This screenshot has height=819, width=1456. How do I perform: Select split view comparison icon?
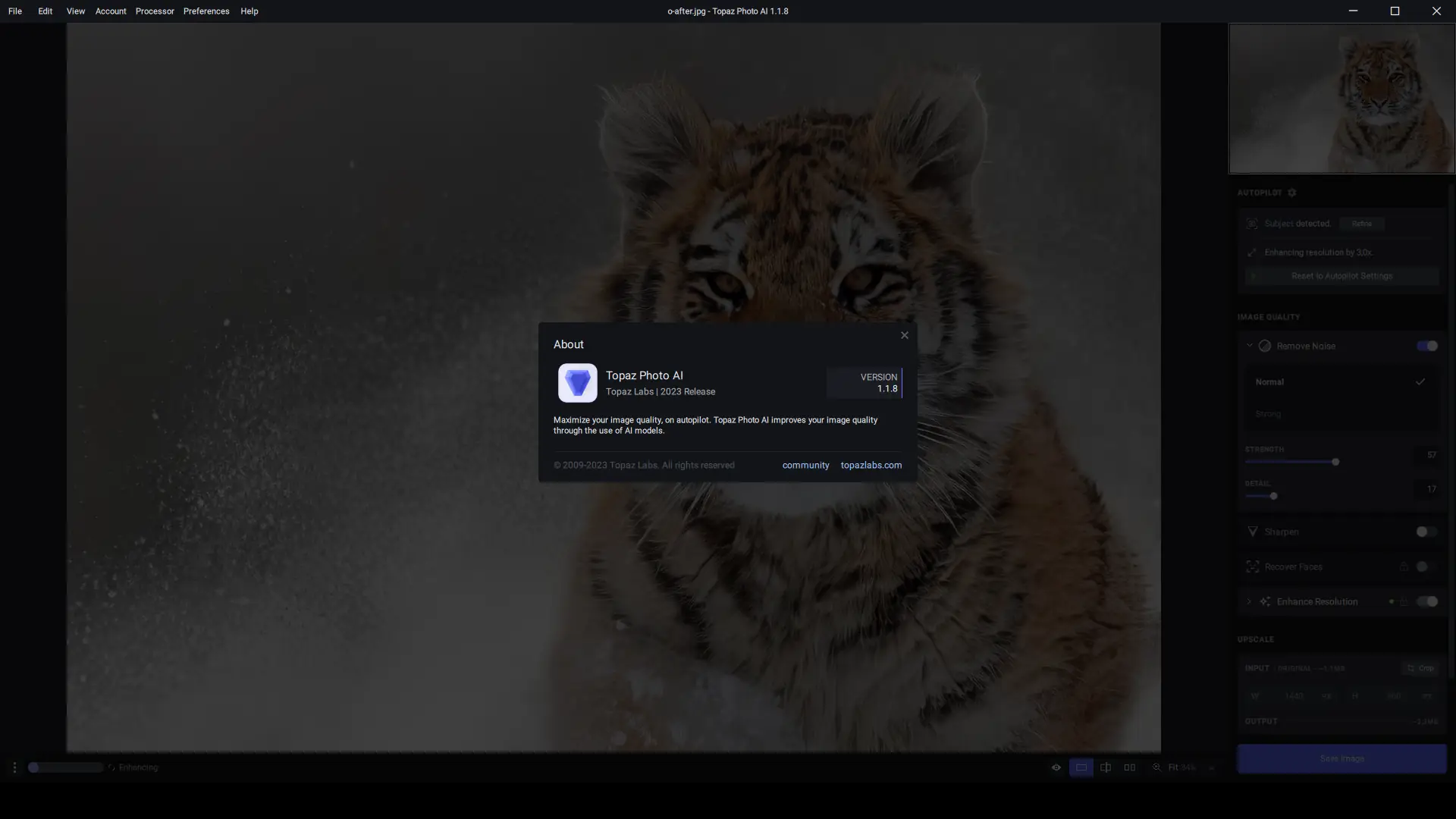[1106, 767]
